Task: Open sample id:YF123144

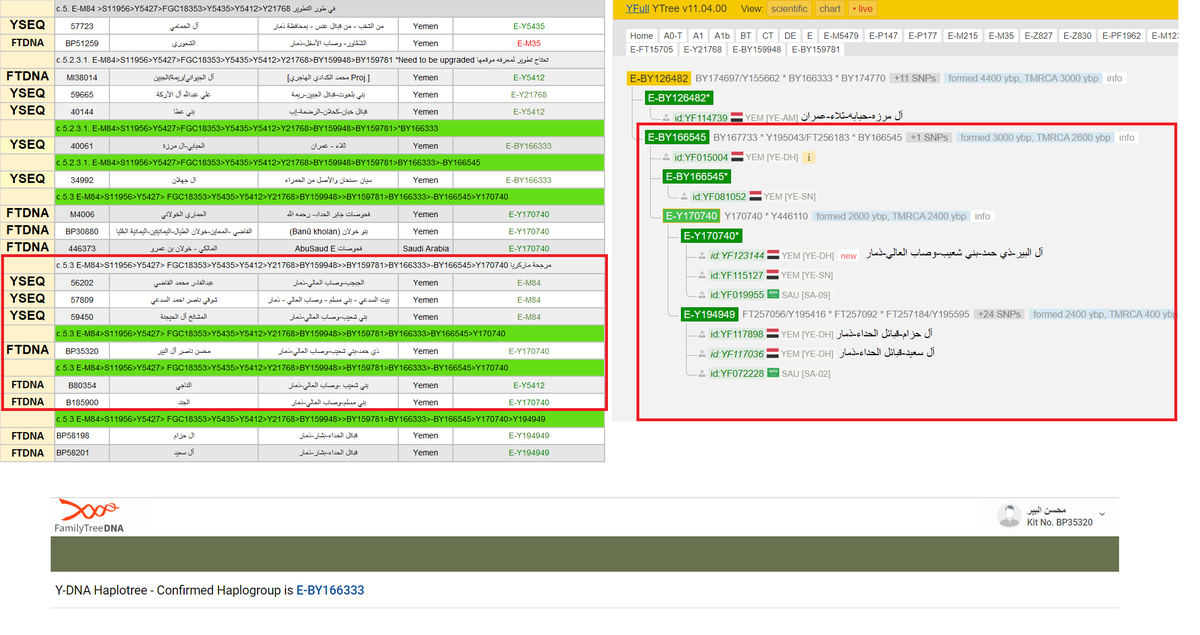Action: (x=738, y=255)
